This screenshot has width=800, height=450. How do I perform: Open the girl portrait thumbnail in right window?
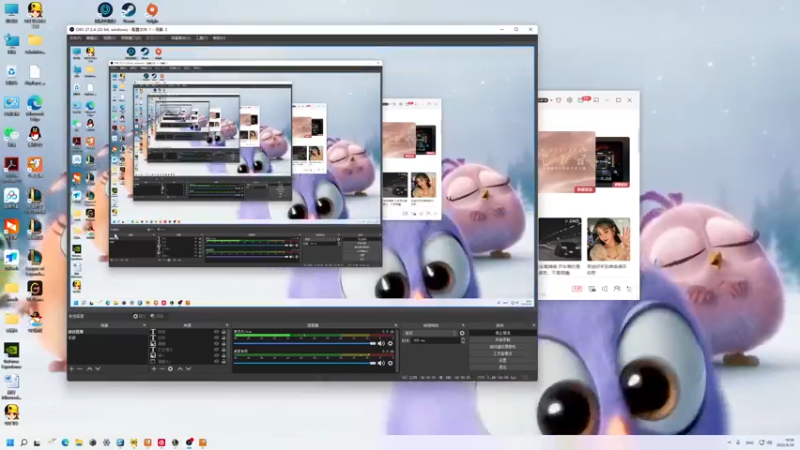(x=609, y=239)
